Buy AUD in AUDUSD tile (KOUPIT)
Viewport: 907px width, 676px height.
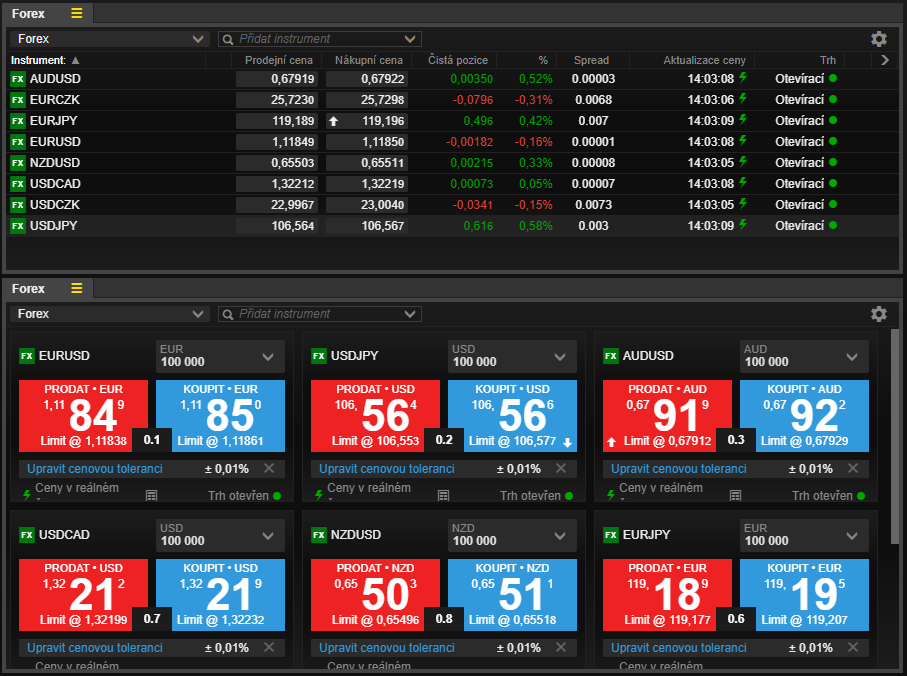pos(805,416)
